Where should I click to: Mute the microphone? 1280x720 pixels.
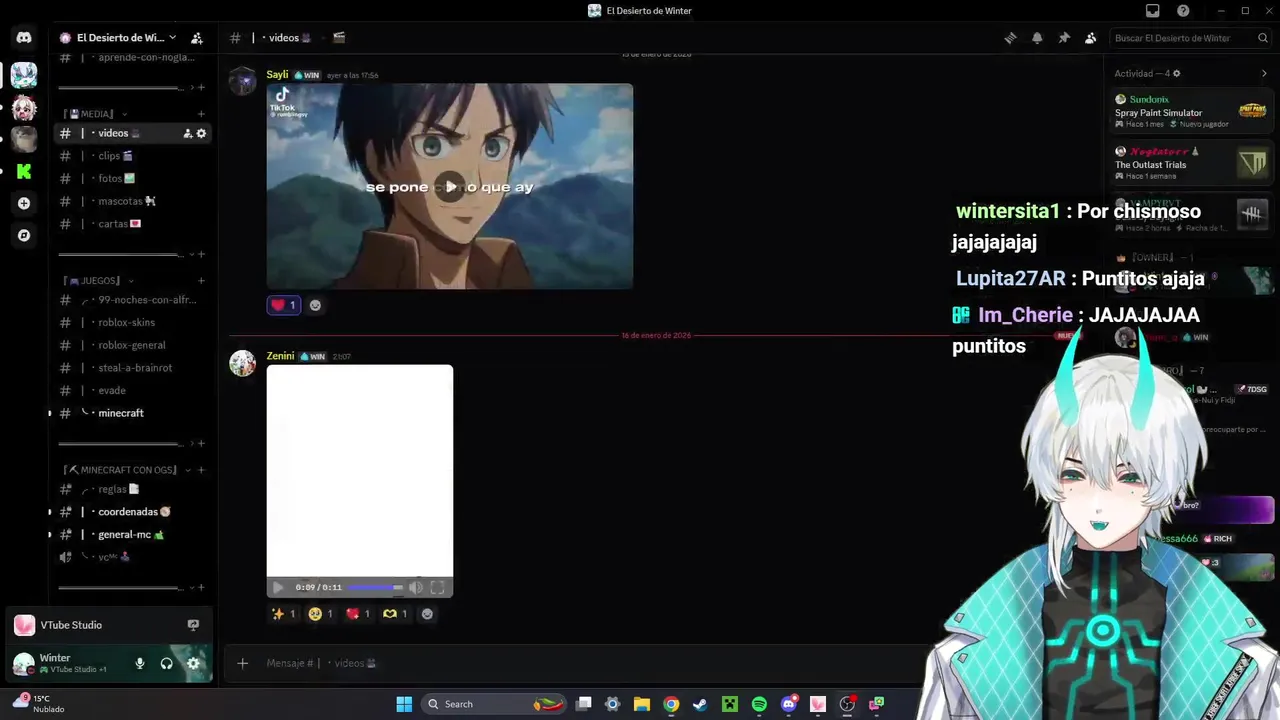click(140, 663)
